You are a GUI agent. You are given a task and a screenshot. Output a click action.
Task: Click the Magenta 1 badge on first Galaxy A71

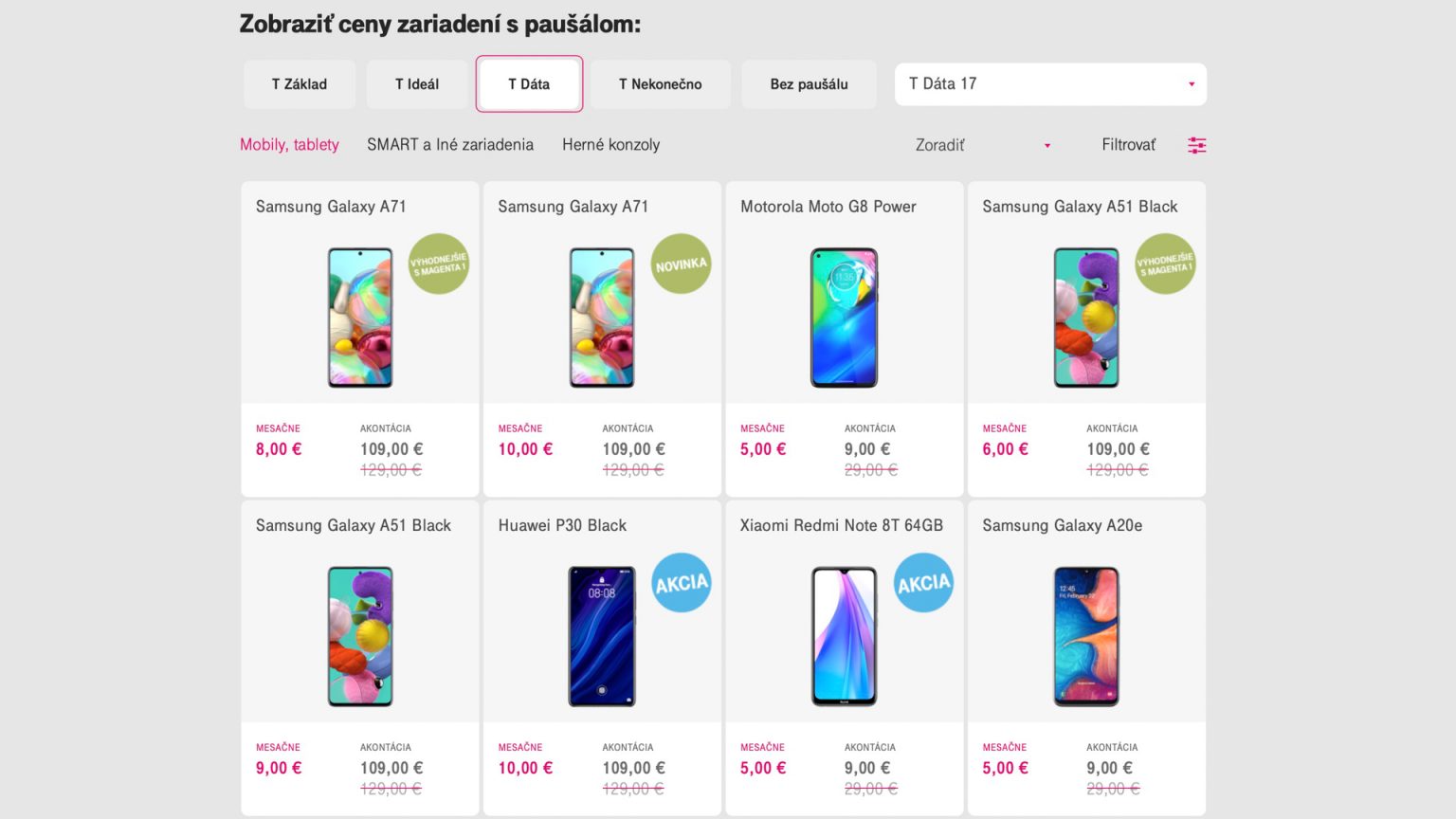439,264
